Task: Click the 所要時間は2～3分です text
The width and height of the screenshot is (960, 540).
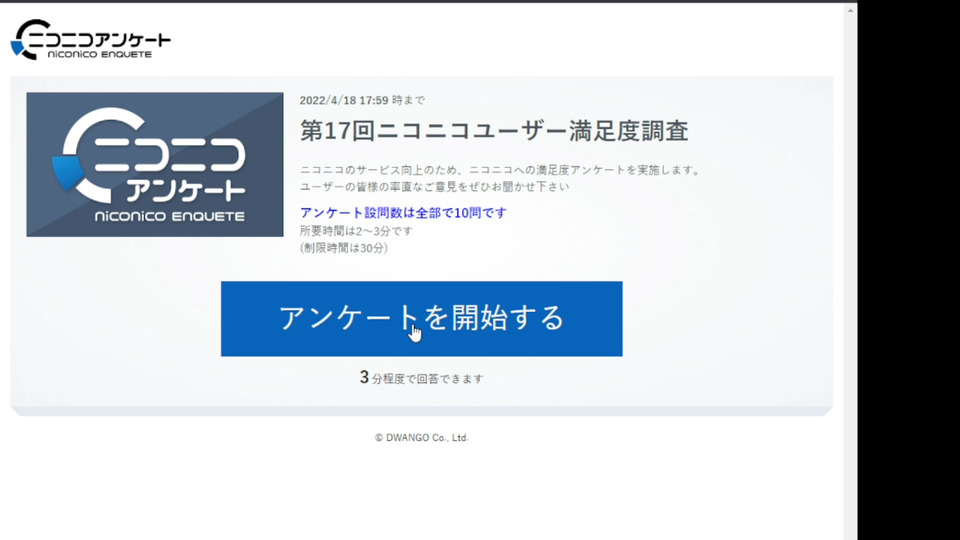Action: [356, 231]
